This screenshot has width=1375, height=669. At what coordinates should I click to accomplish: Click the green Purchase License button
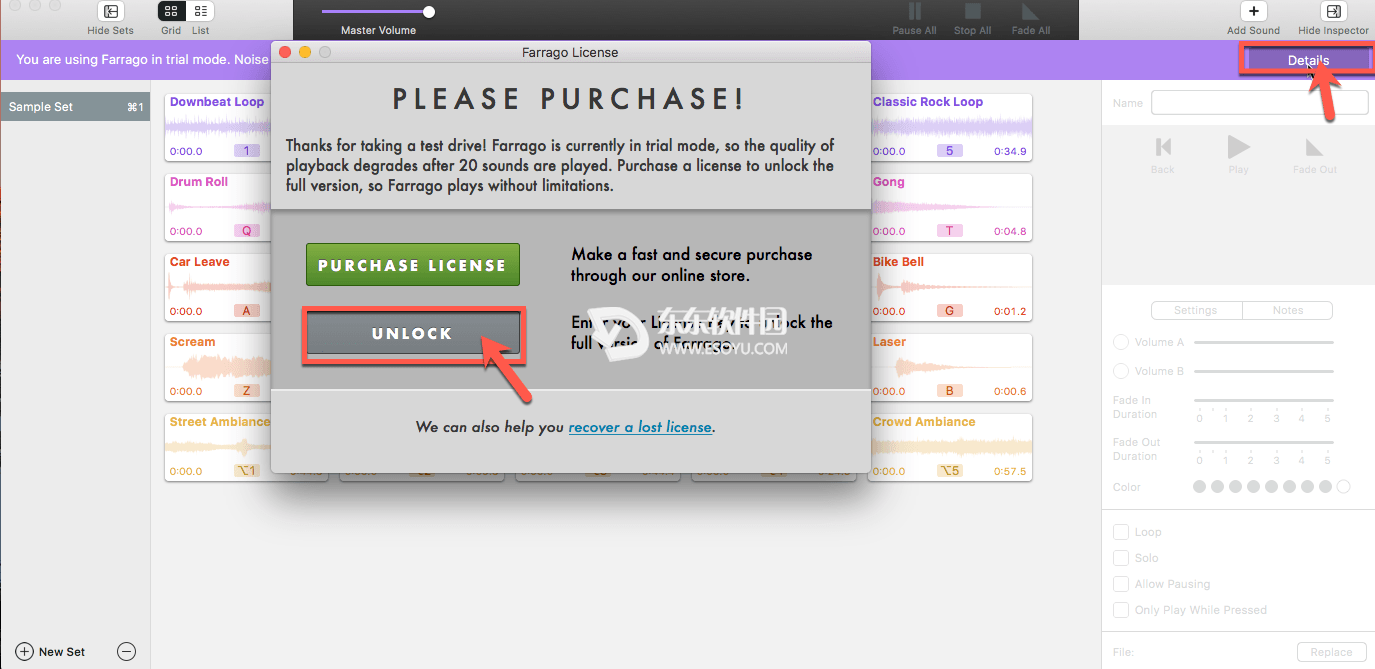pos(413,265)
